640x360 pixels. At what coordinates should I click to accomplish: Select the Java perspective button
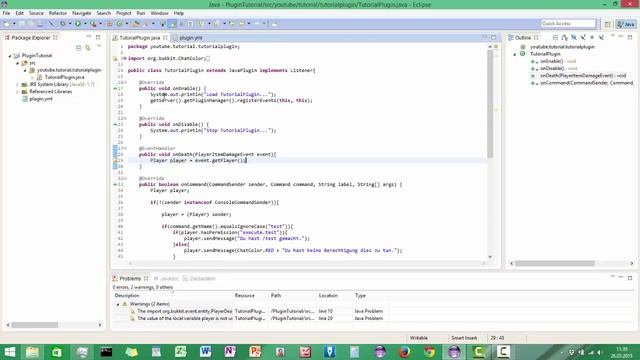pos(626,24)
